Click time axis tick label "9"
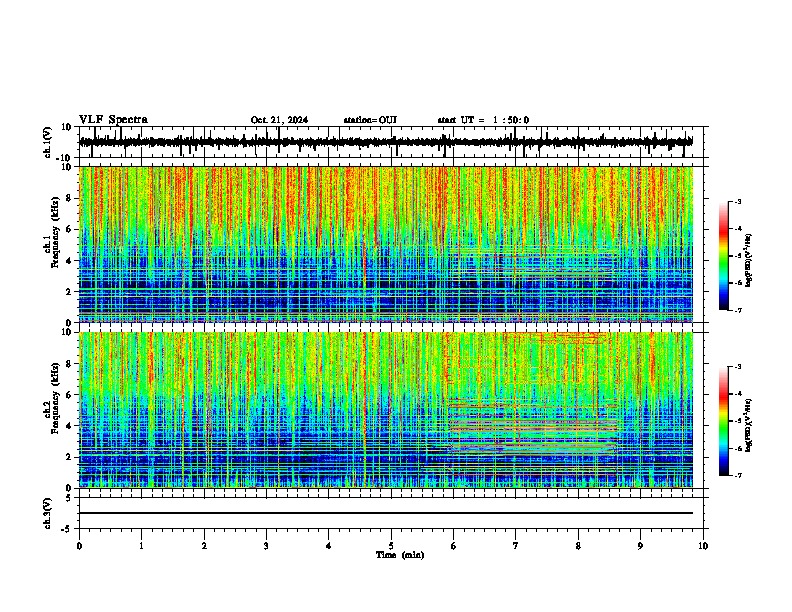This screenshot has width=792, height=612. coord(640,546)
